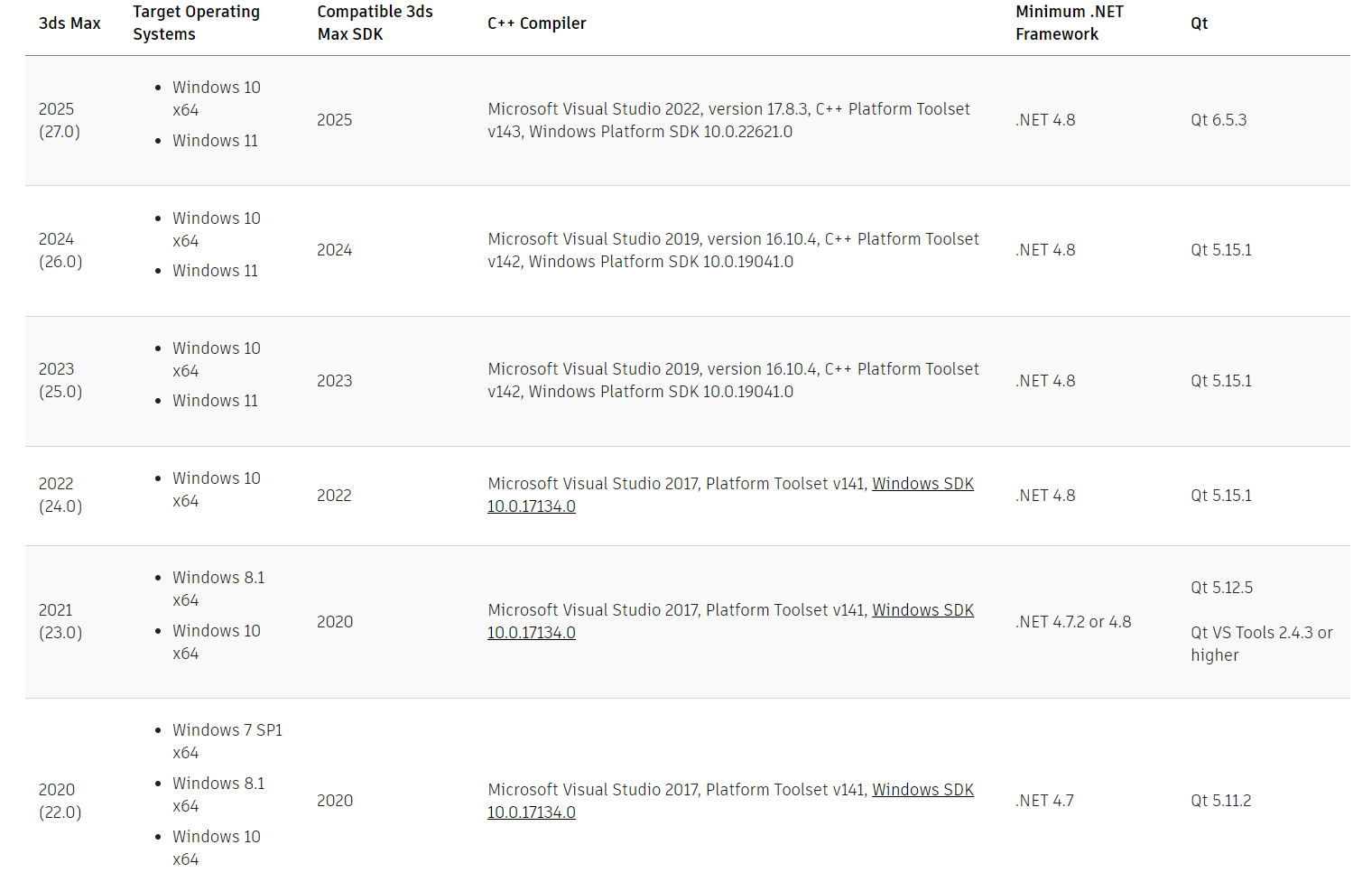
Task: Click the 10.0.17134.0 link for 3ds Max 2020
Action: tap(532, 812)
